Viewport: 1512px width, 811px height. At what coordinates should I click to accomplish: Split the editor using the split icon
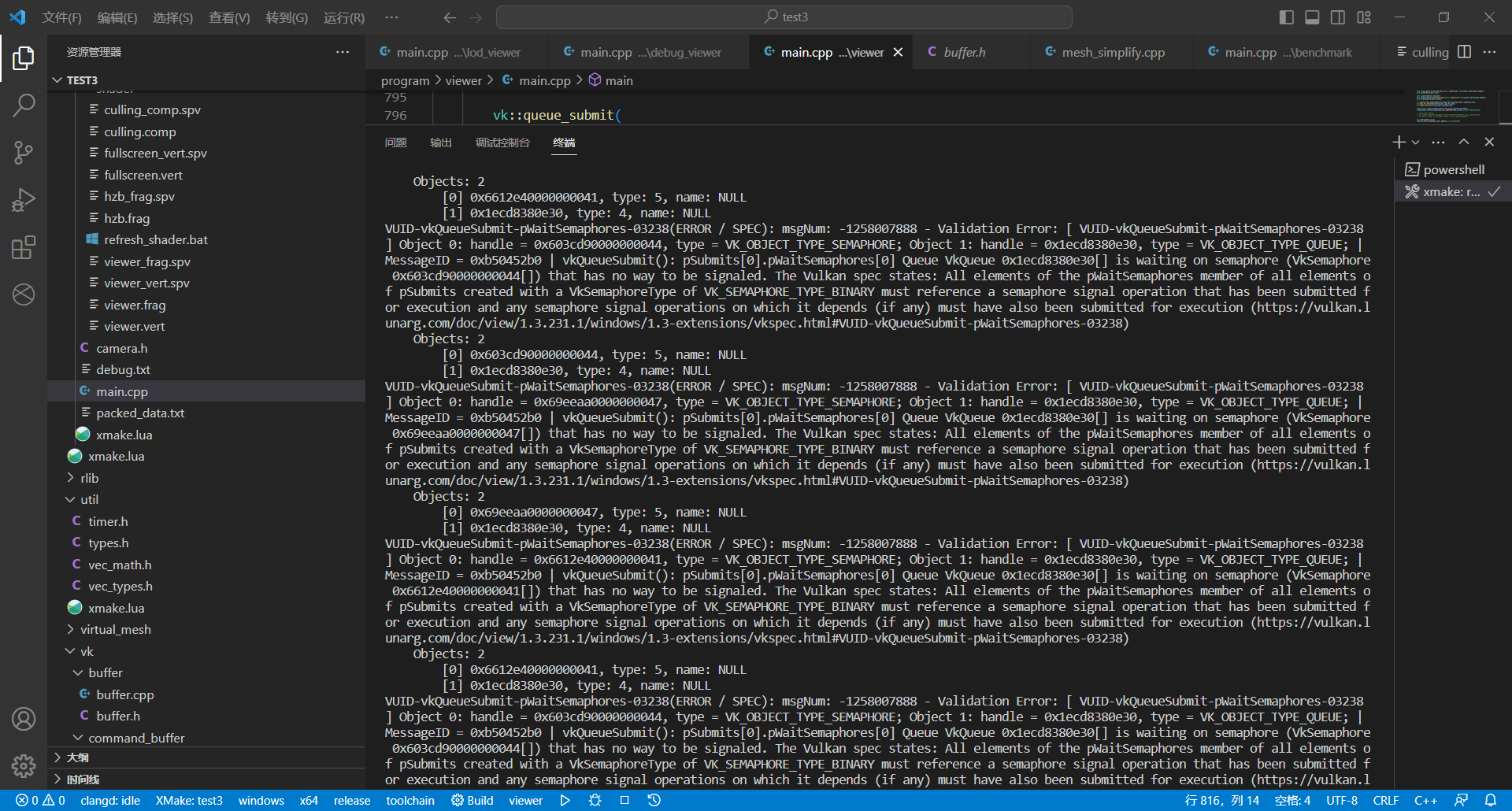1465,52
